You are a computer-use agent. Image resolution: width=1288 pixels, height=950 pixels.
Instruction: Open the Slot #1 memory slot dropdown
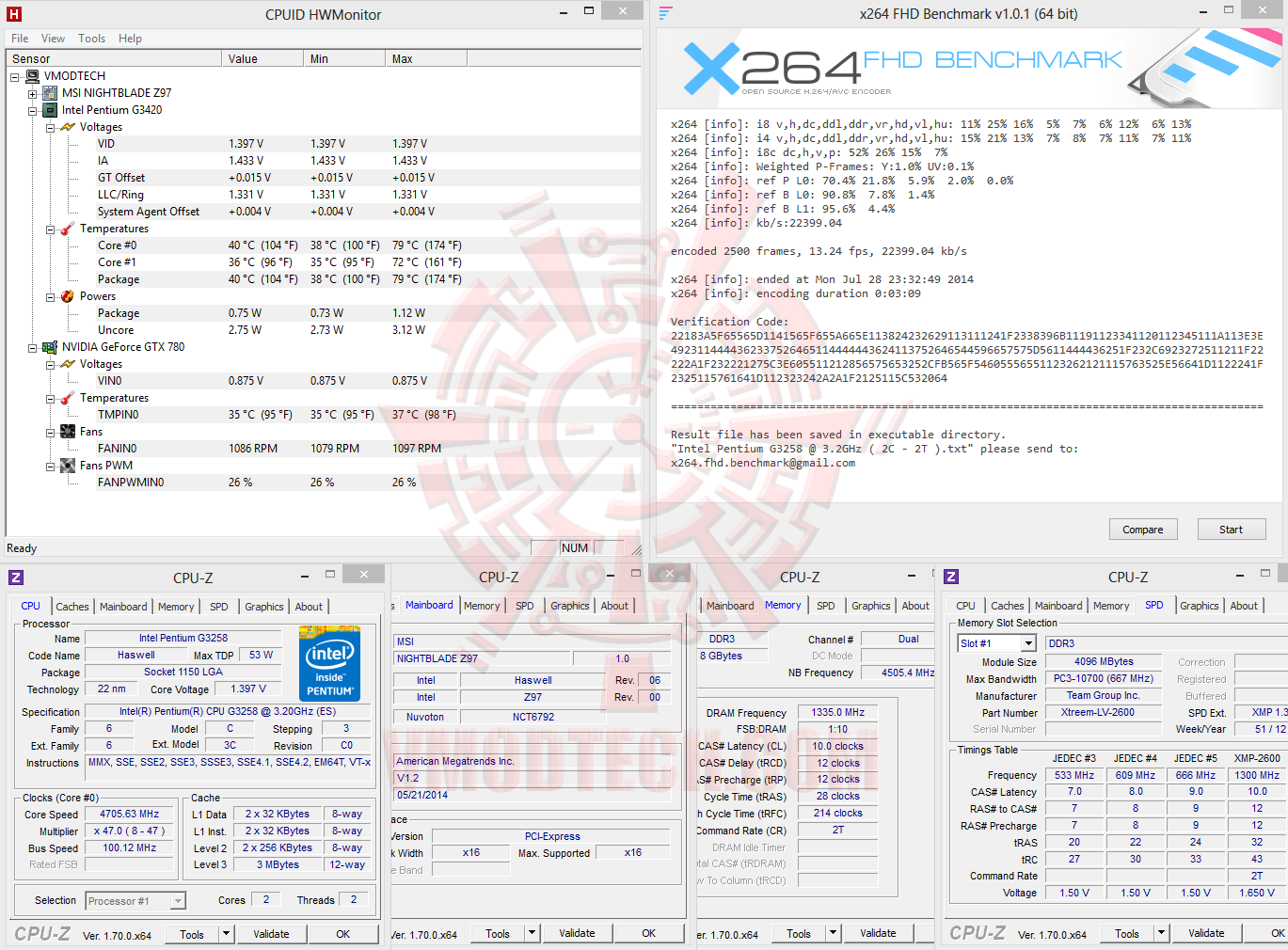(x=1028, y=643)
